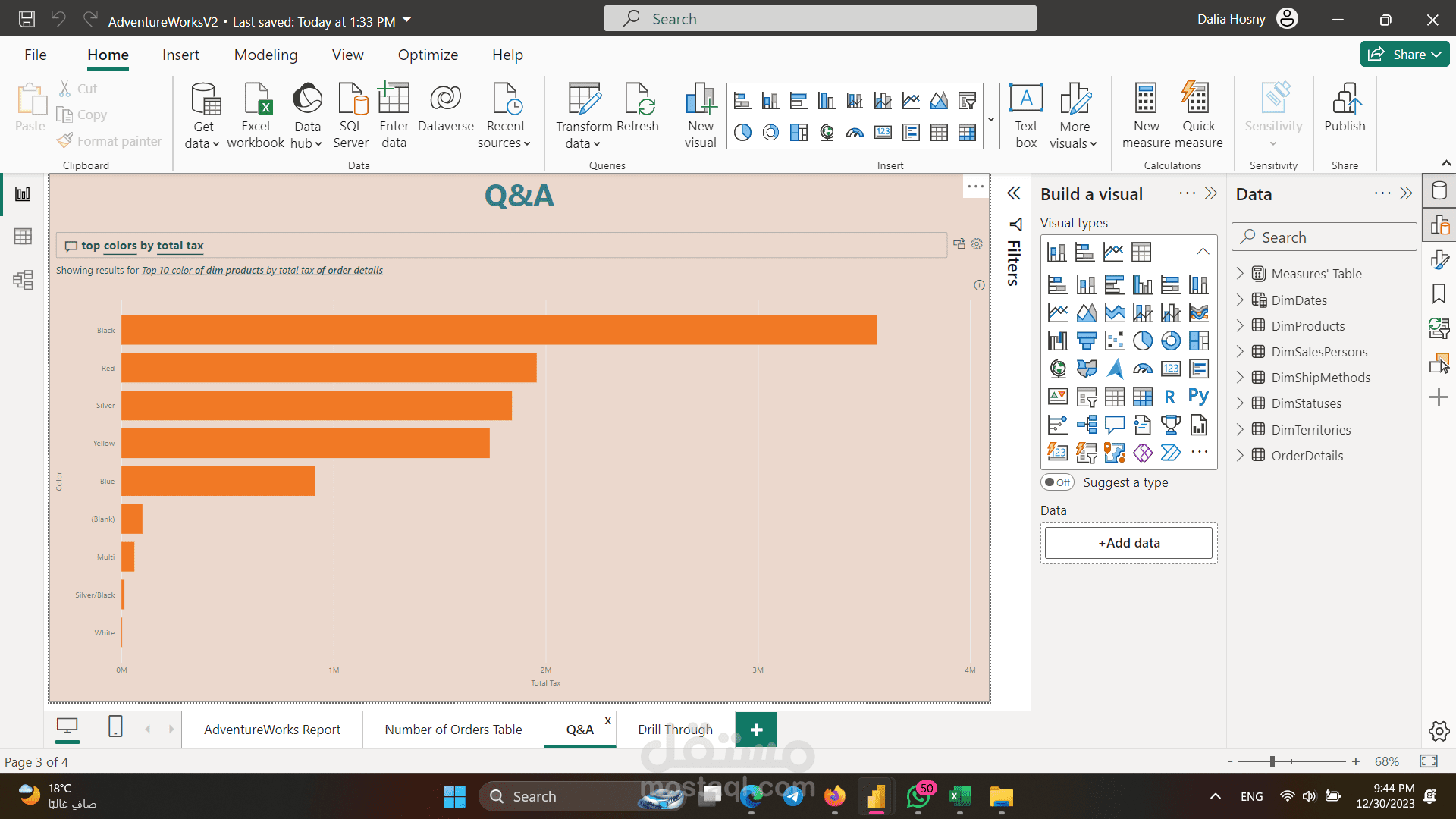Open Q&A settings gear icon
1456x819 pixels.
click(x=977, y=244)
